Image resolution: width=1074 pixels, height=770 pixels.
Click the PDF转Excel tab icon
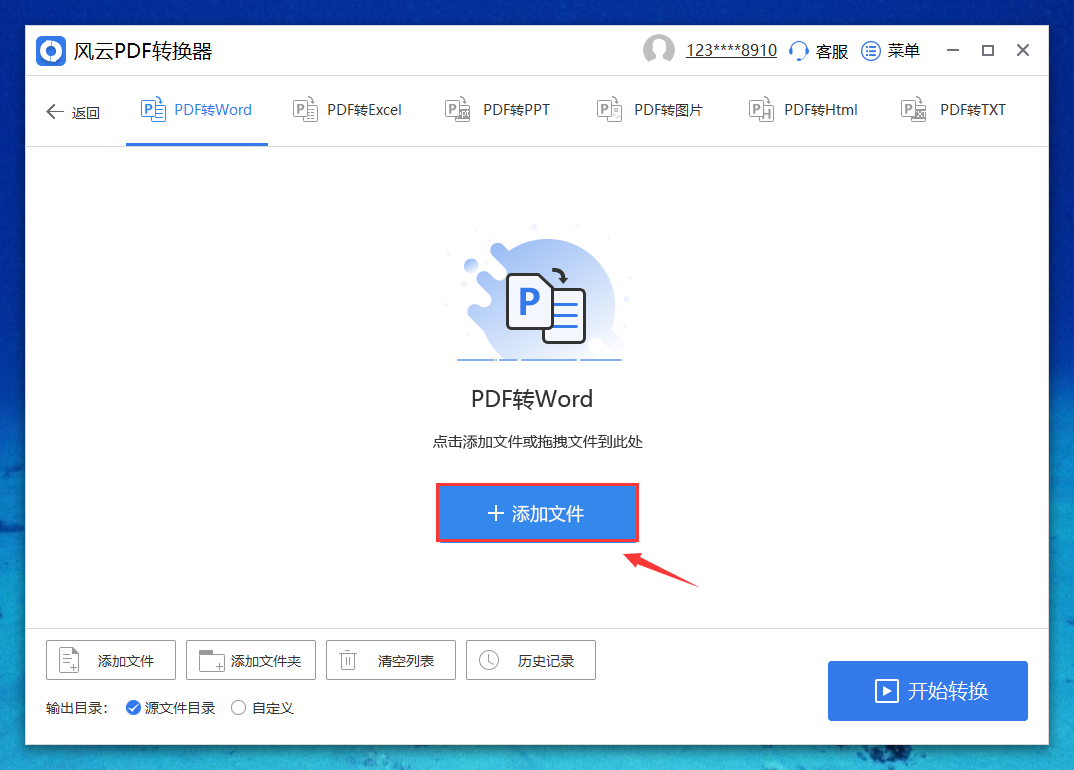pyautogui.click(x=305, y=110)
